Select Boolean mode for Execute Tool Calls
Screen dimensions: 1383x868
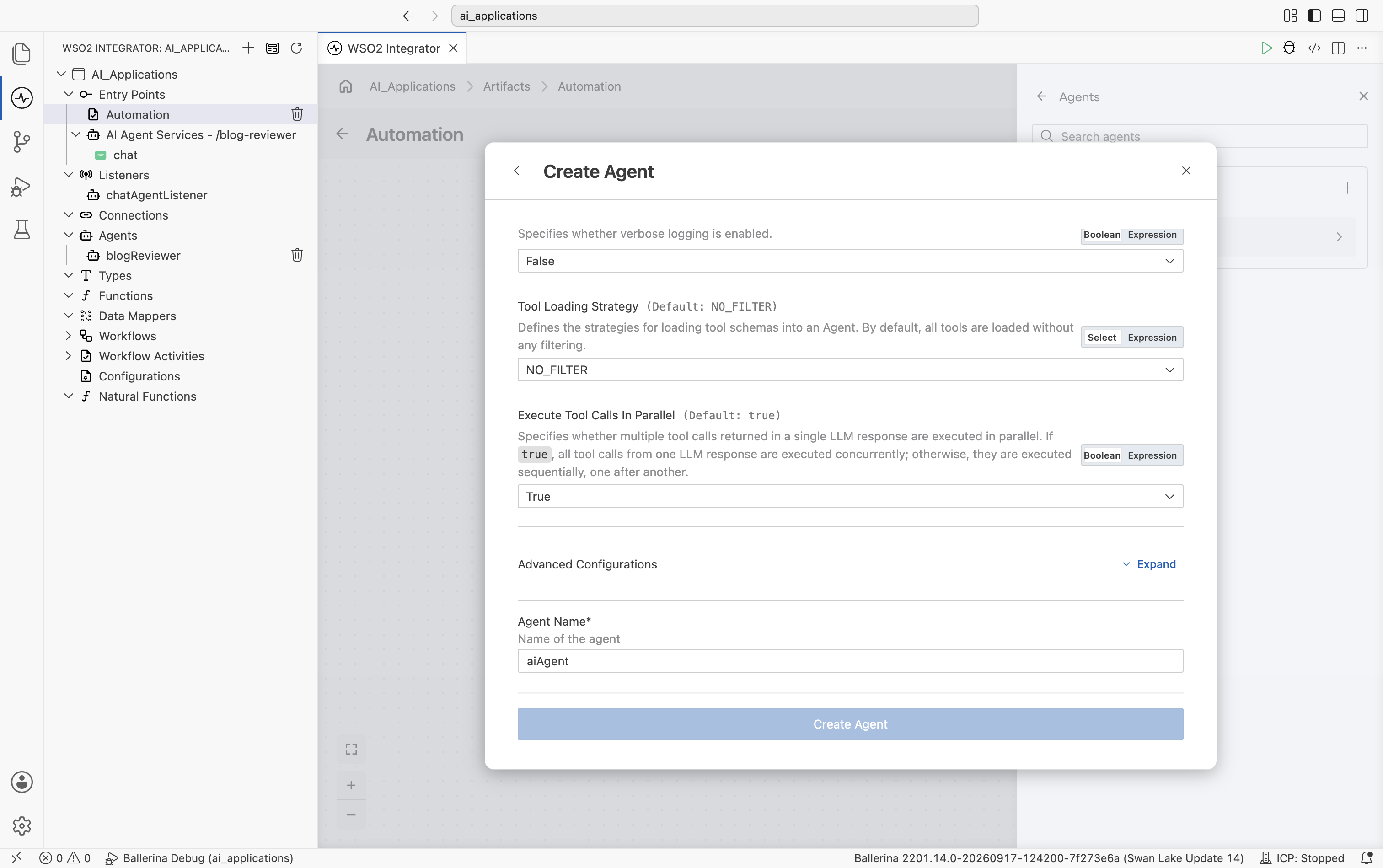[1101, 455]
